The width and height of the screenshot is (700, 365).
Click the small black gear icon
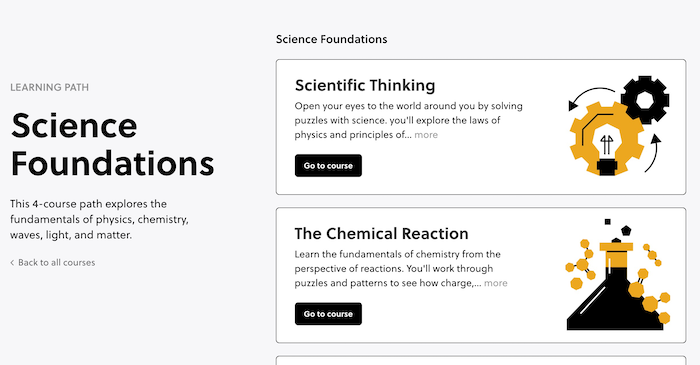[x=645, y=100]
